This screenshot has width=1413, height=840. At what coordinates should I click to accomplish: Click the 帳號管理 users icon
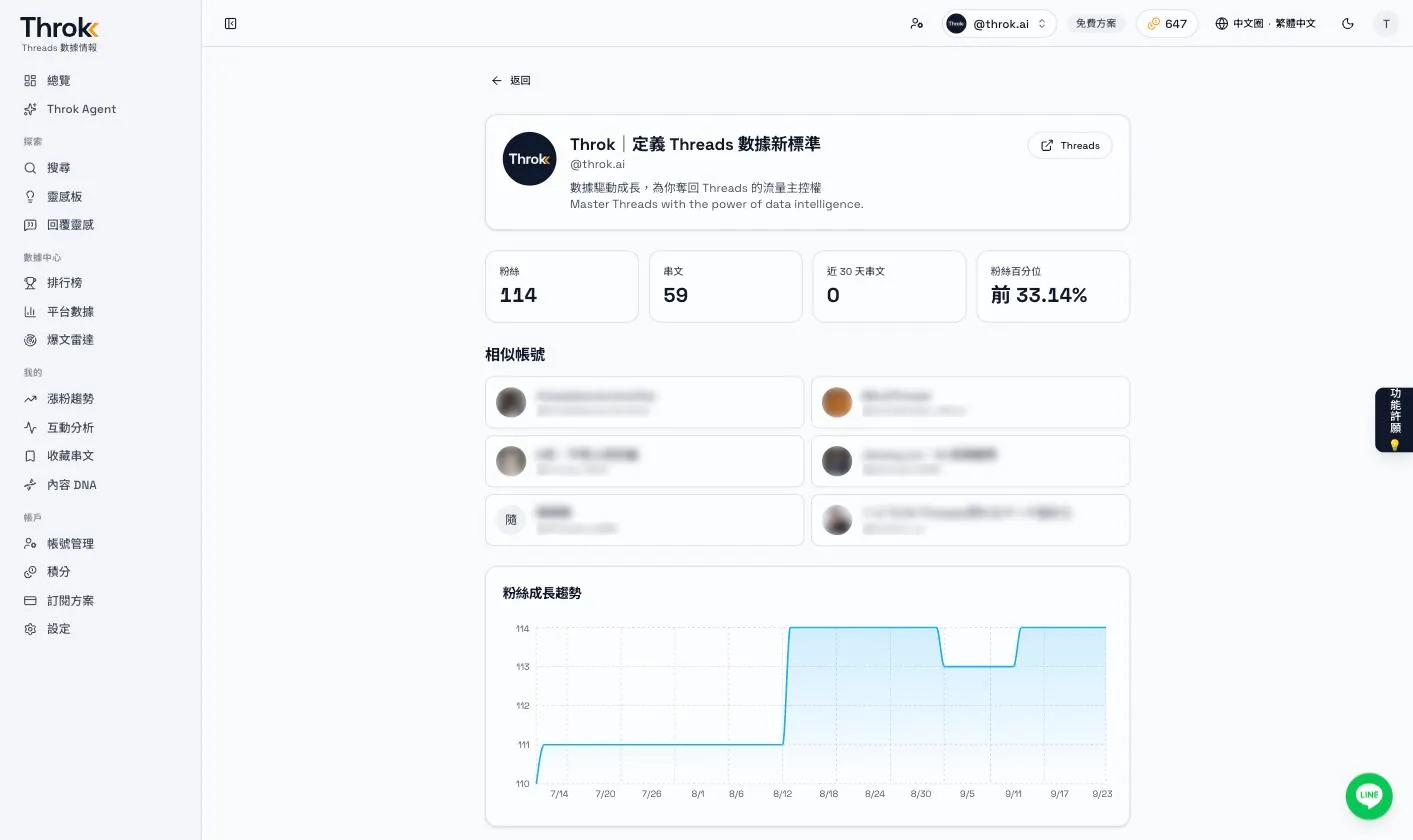(30, 543)
